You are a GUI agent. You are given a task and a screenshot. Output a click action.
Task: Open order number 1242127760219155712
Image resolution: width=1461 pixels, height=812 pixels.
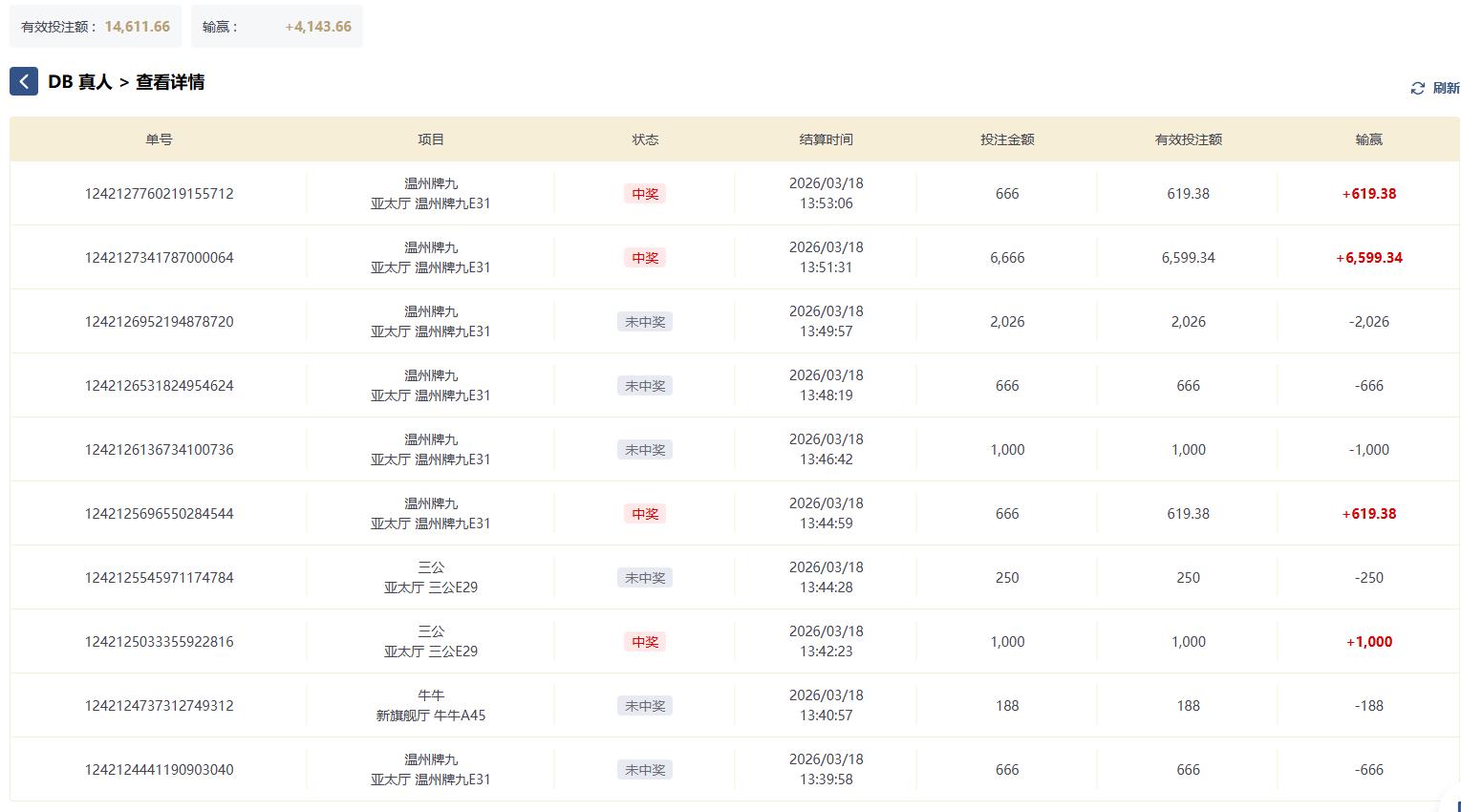pyautogui.click(x=159, y=194)
